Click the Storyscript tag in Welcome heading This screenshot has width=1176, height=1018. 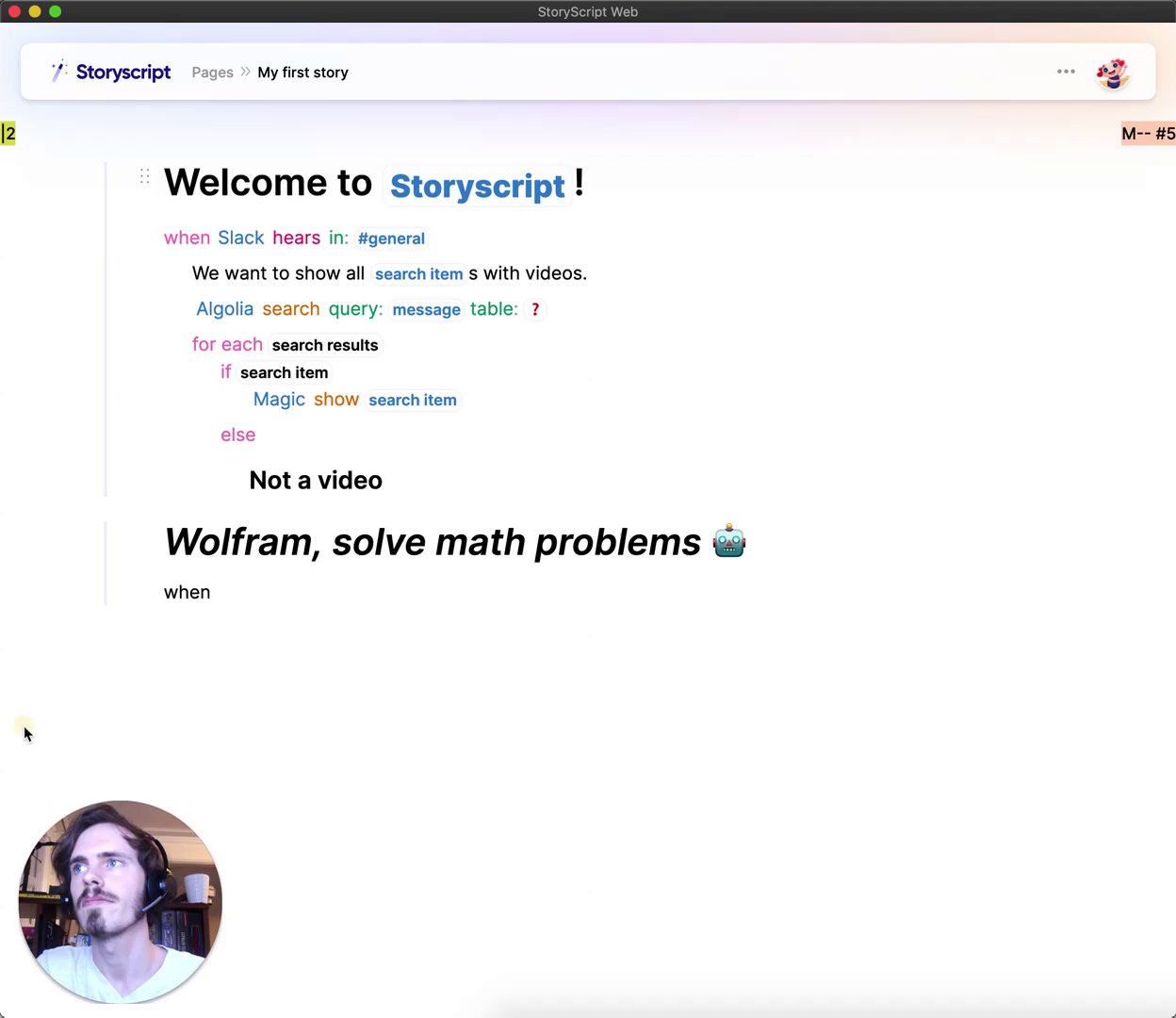coord(478,186)
